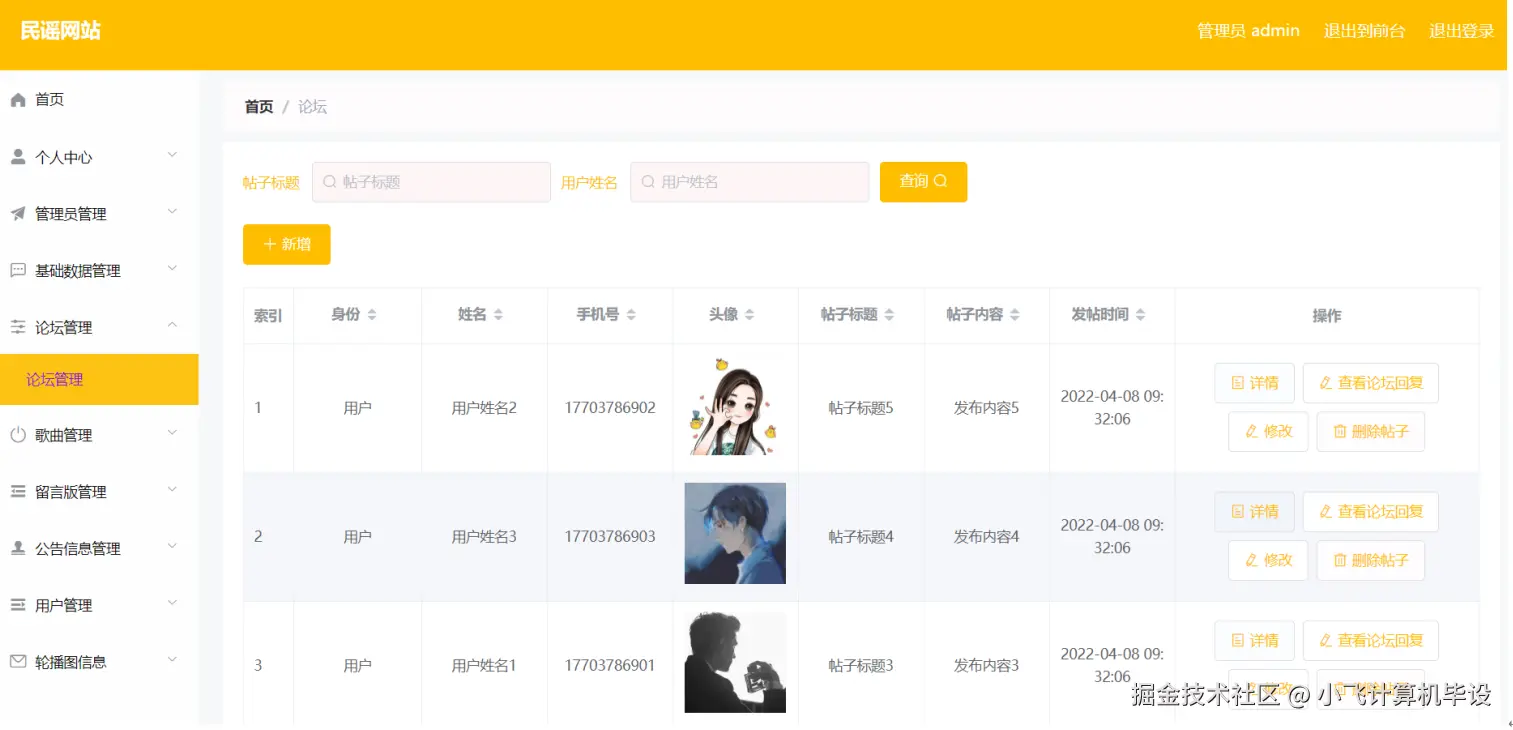The image size is (1513, 730).
Task: Click 退出登录 in the header
Action: pos(1461,31)
